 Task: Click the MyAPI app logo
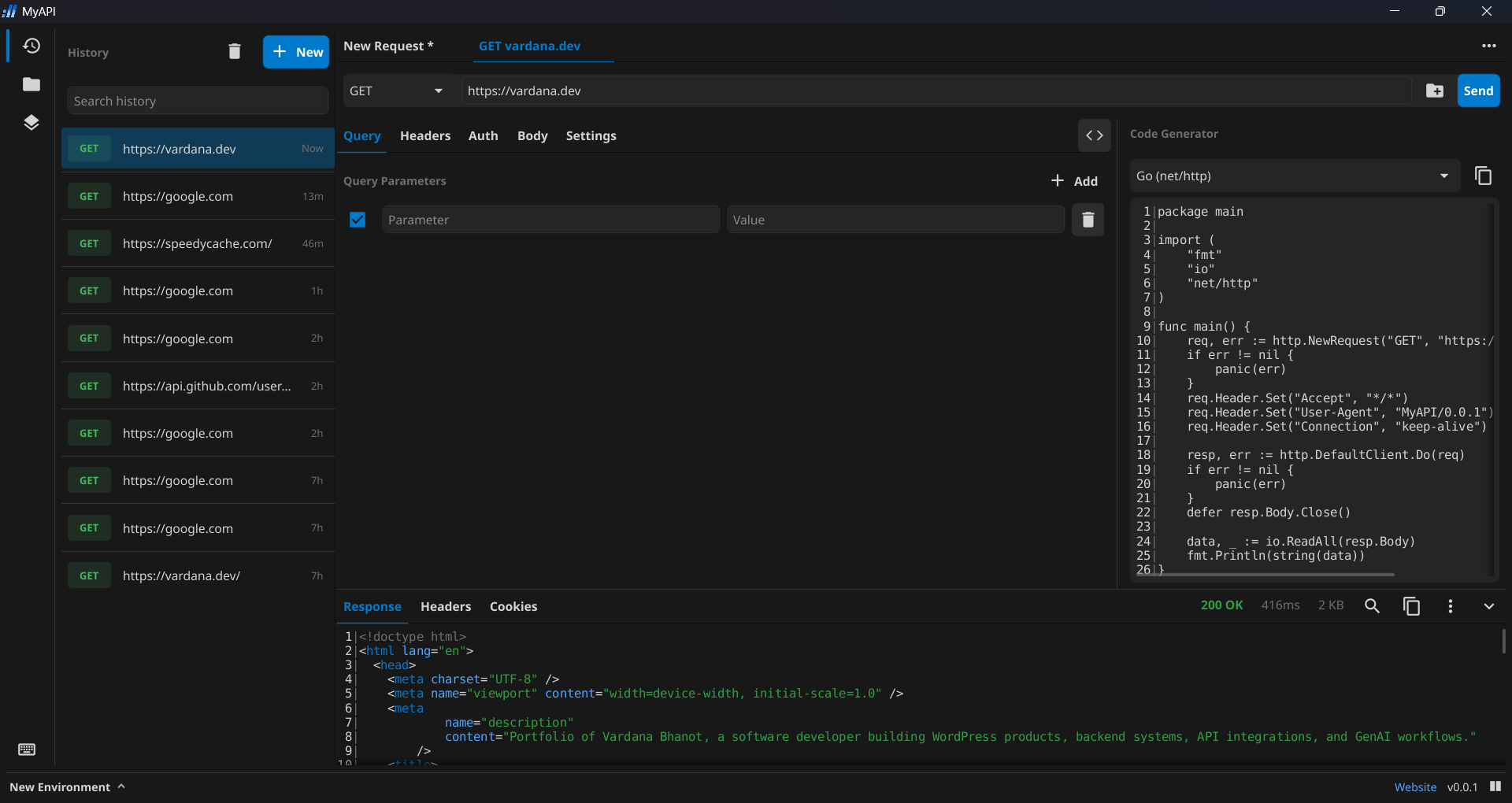click(x=9, y=11)
